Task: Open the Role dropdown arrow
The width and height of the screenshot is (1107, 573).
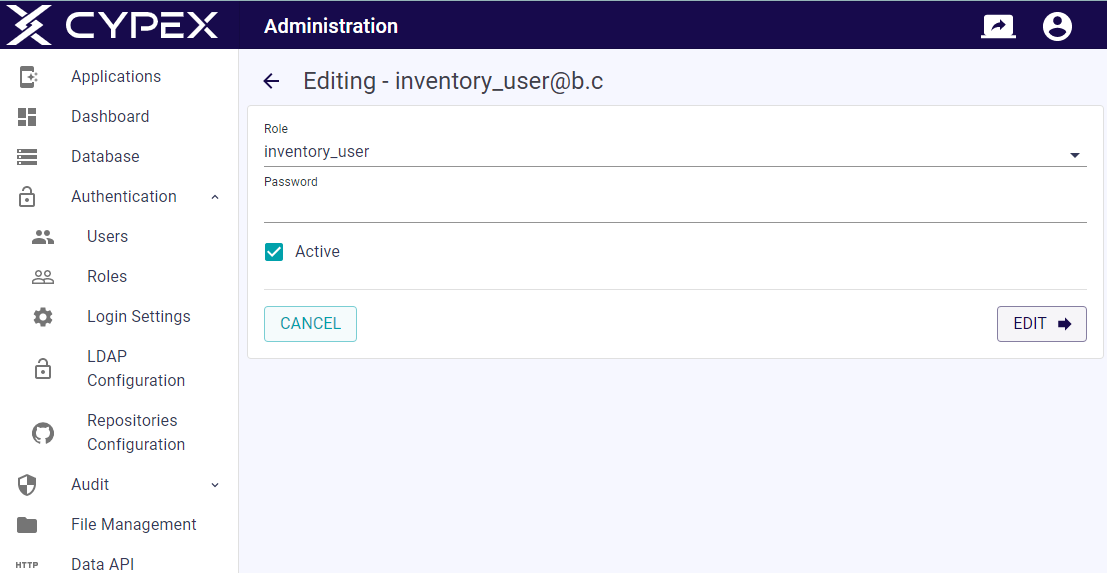Action: point(1075,155)
